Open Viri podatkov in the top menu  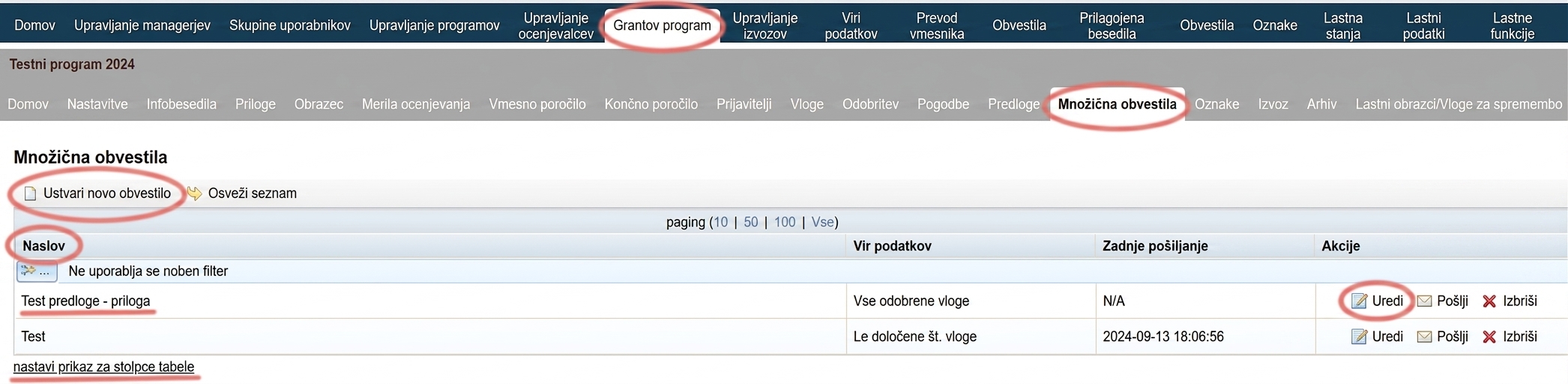click(x=851, y=25)
